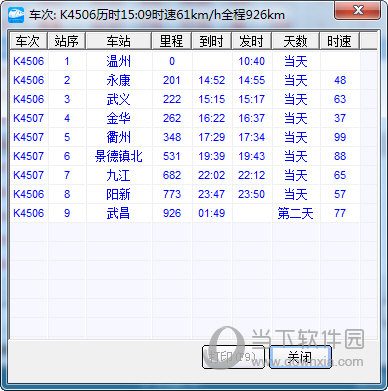Click the 第二天 cell in 武昌 row
The width and height of the screenshot is (388, 391).
(296, 213)
